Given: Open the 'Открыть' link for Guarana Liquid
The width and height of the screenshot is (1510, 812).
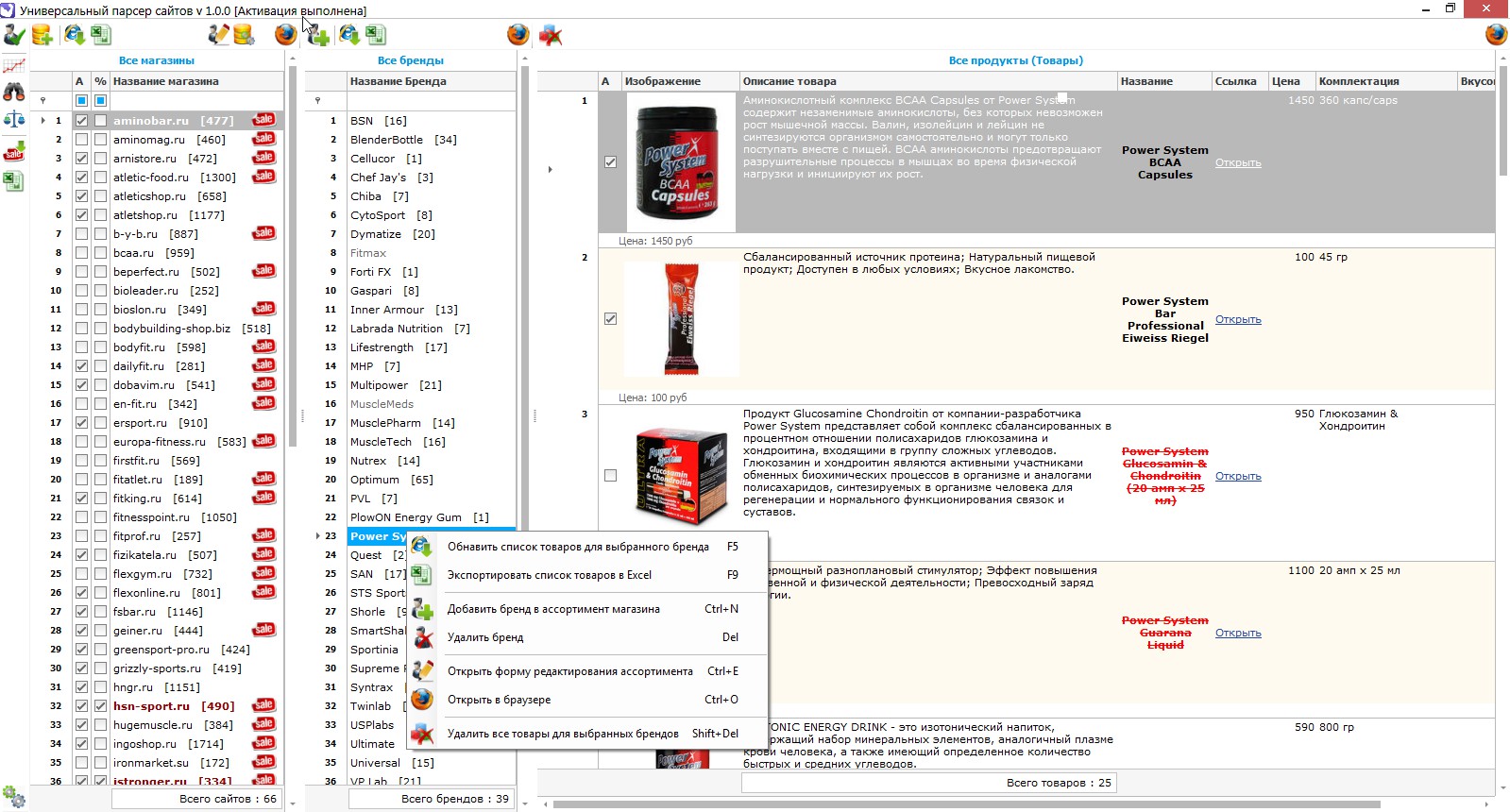Looking at the screenshot, I should 1238,633.
